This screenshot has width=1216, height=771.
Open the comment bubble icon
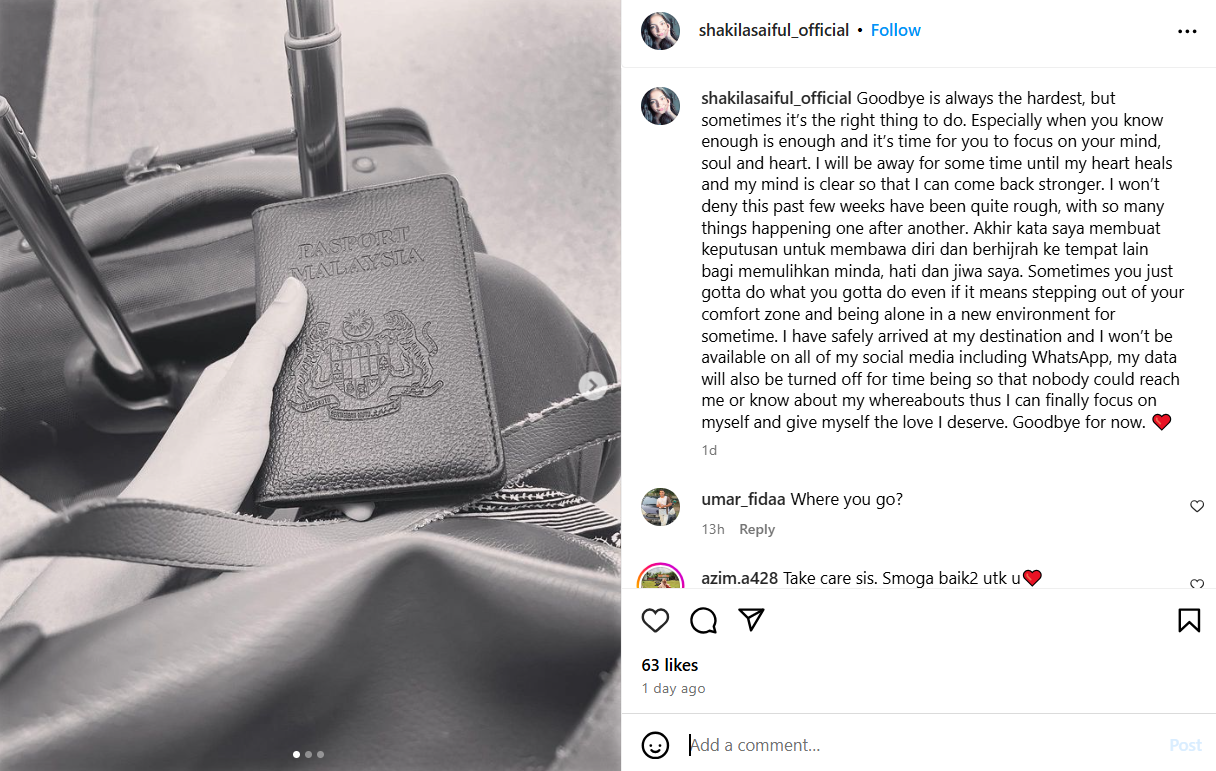703,620
